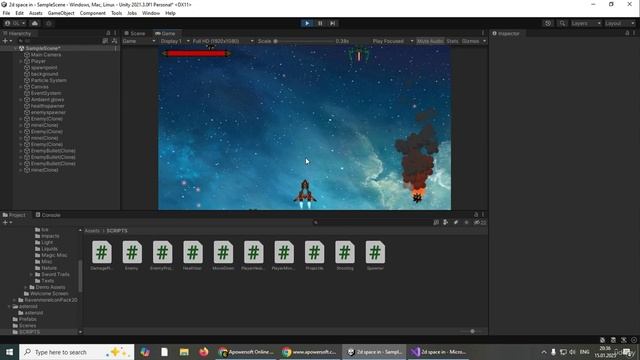Adjust the game view Scale slider
The image size is (640, 360).
click(304, 41)
